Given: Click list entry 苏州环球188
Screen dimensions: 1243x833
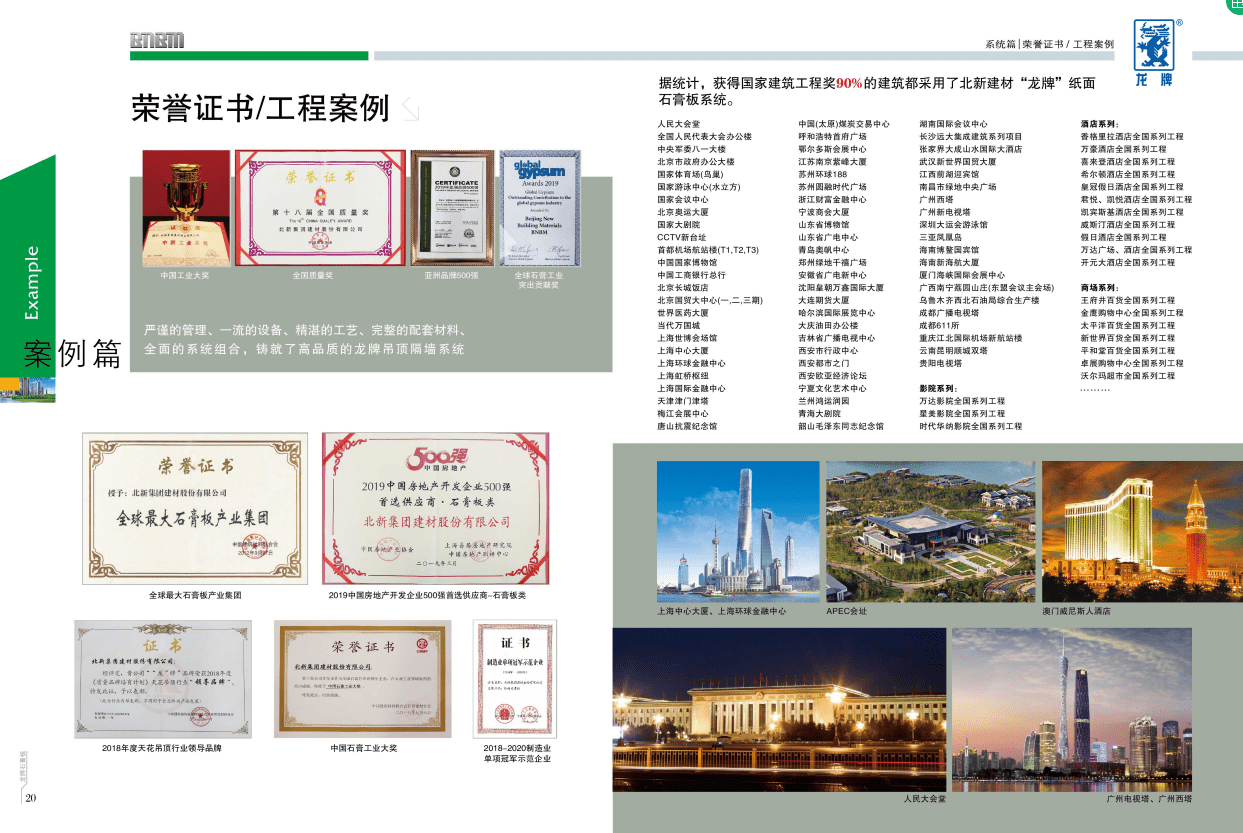Looking at the screenshot, I should (x=823, y=174).
